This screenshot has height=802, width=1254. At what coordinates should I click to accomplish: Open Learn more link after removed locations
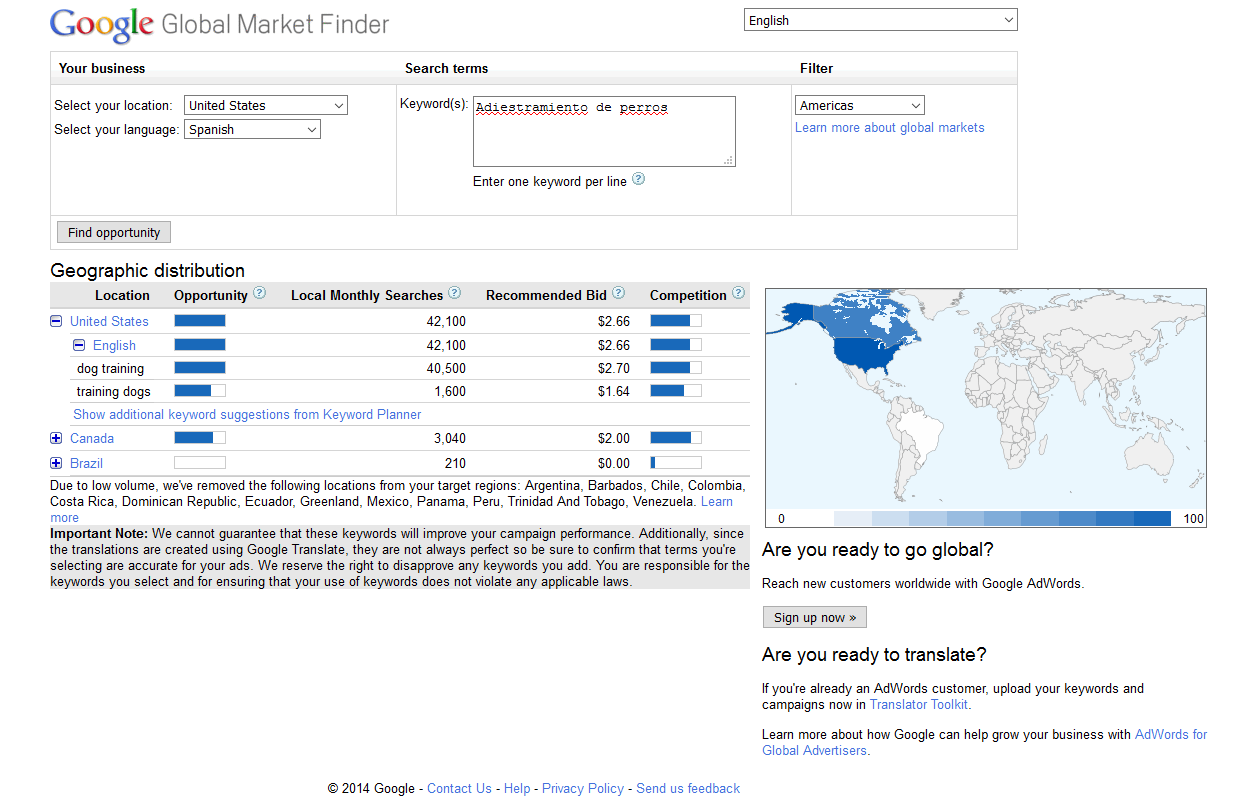click(717, 501)
